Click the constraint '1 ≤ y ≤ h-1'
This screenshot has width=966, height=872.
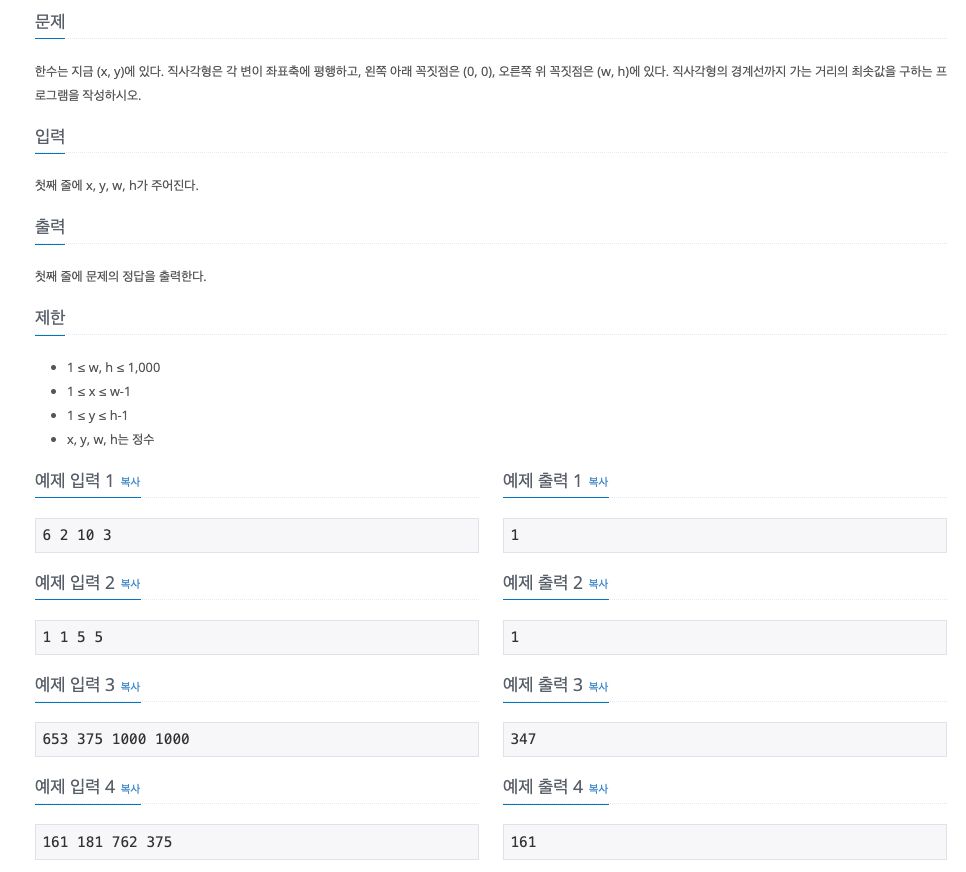click(97, 416)
